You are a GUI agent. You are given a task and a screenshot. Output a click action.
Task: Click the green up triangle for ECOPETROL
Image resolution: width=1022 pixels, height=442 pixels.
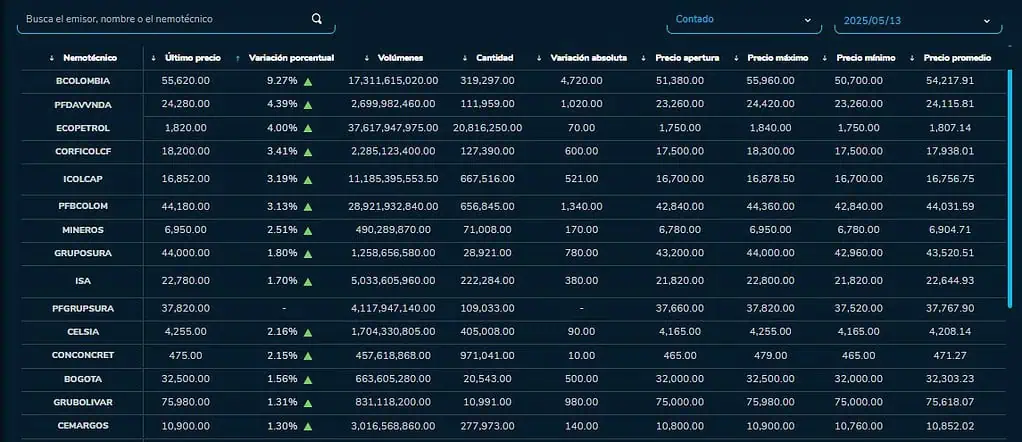tap(308, 128)
